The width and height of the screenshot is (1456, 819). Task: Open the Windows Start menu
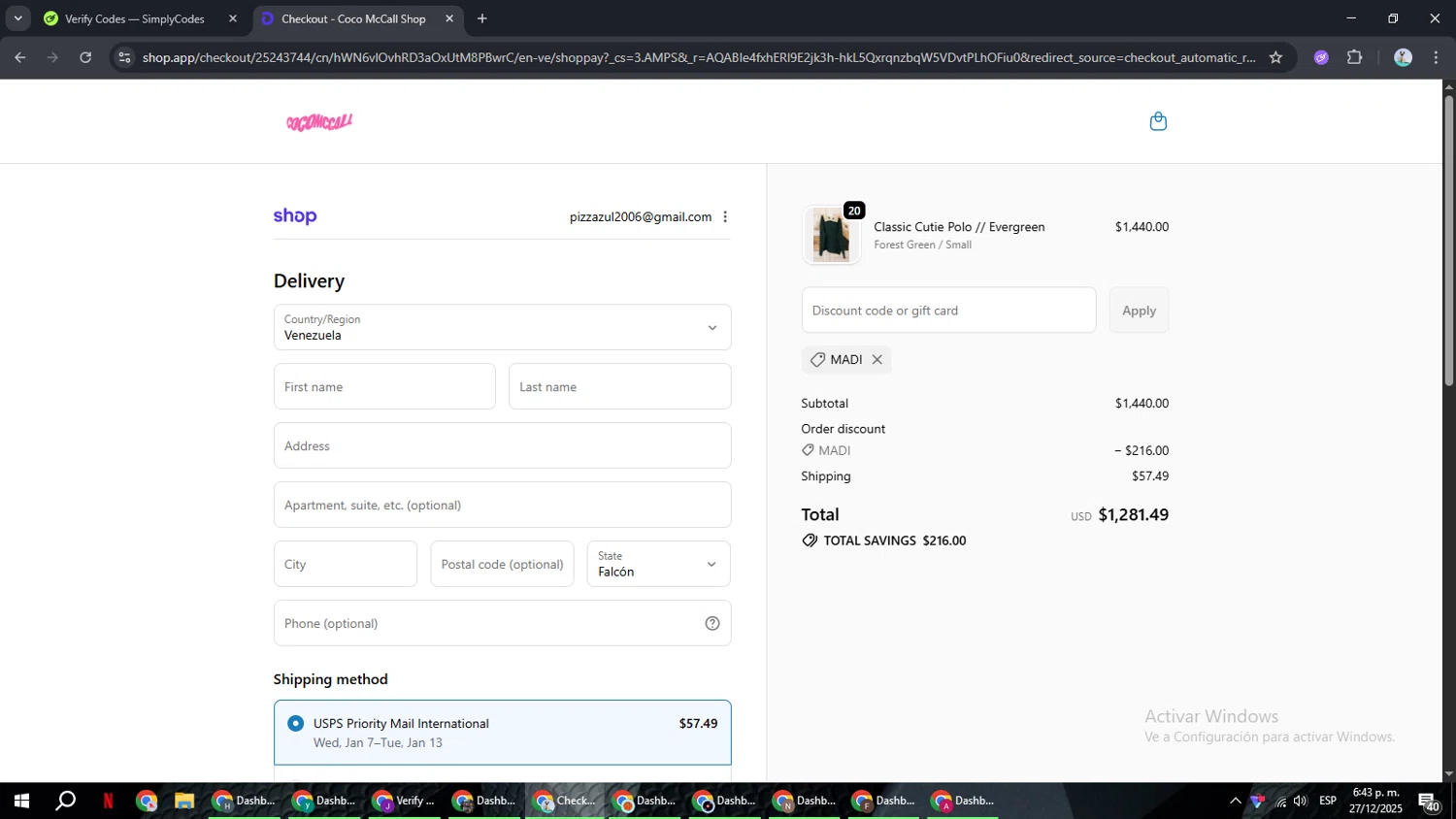(x=21, y=801)
